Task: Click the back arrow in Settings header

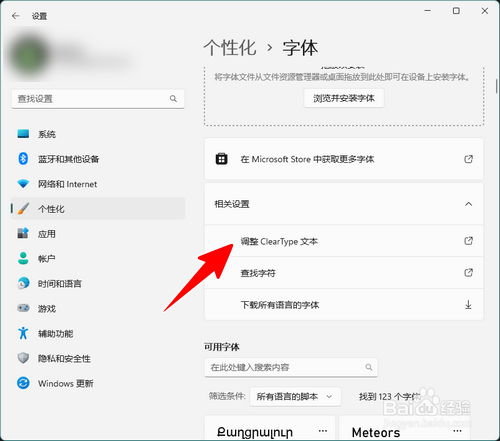Action: [16, 16]
